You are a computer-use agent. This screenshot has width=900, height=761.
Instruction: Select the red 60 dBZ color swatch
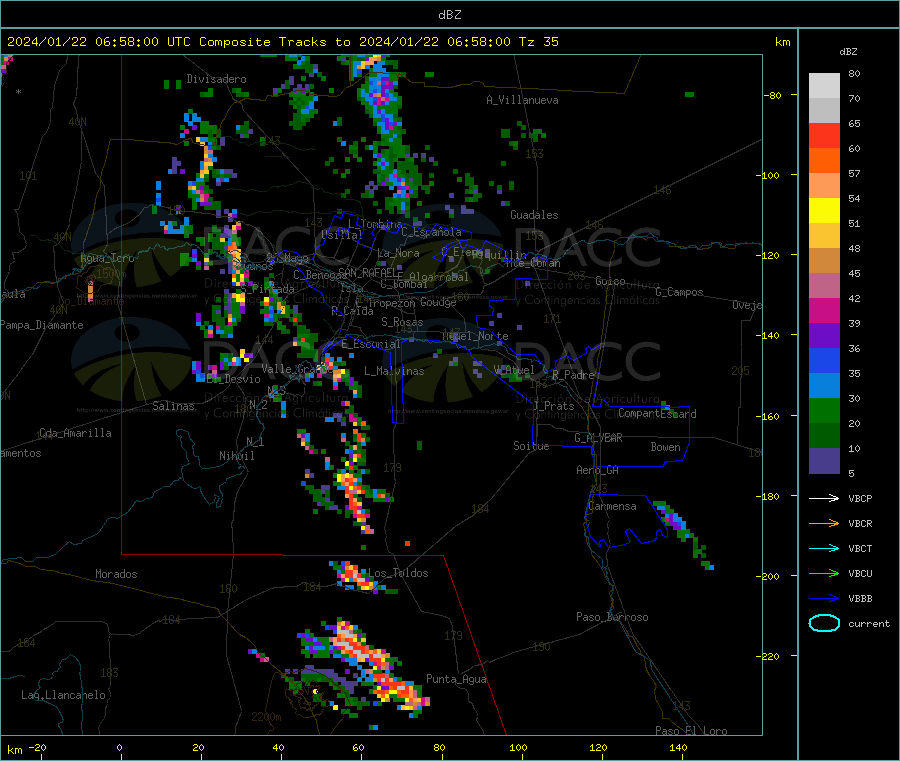click(824, 135)
